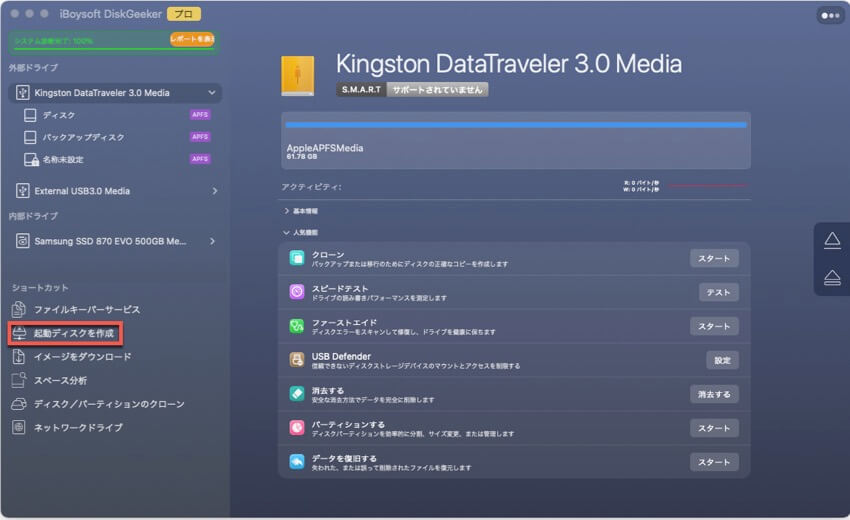Viewport: 850px width, 520px height.
Task: Click the orange report button
Action: 192,39
